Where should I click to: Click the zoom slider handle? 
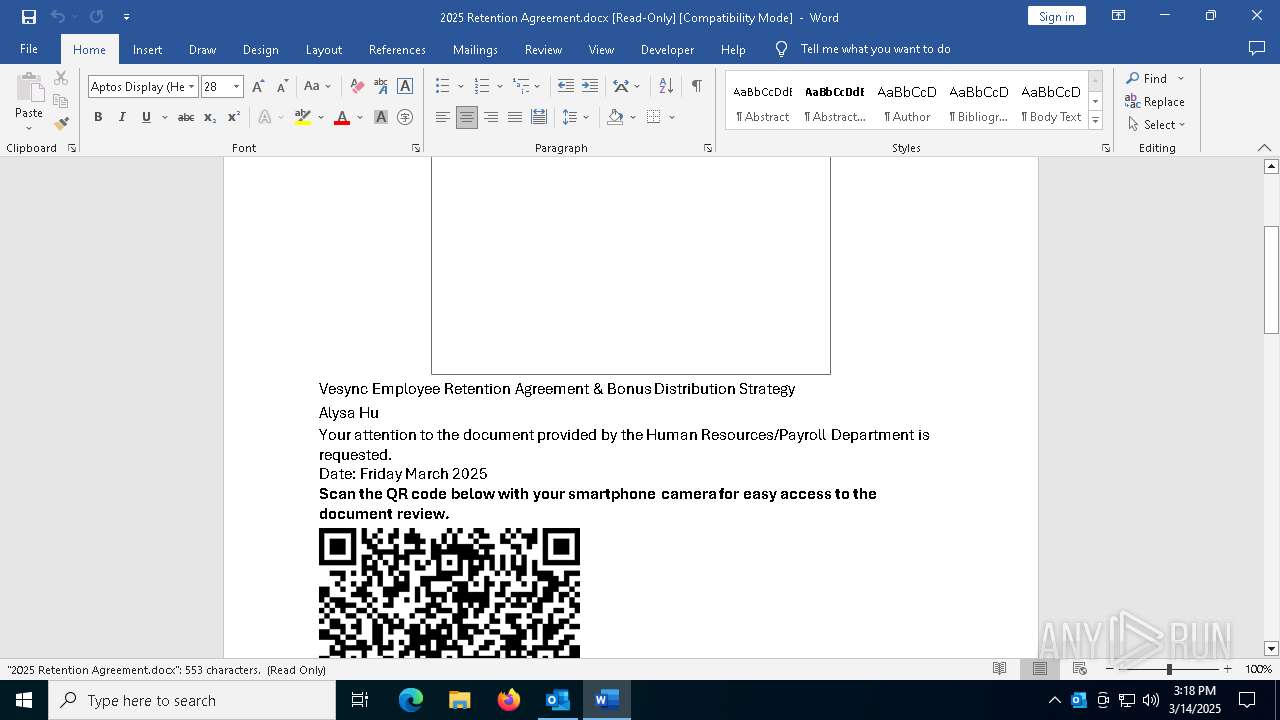(x=1169, y=669)
